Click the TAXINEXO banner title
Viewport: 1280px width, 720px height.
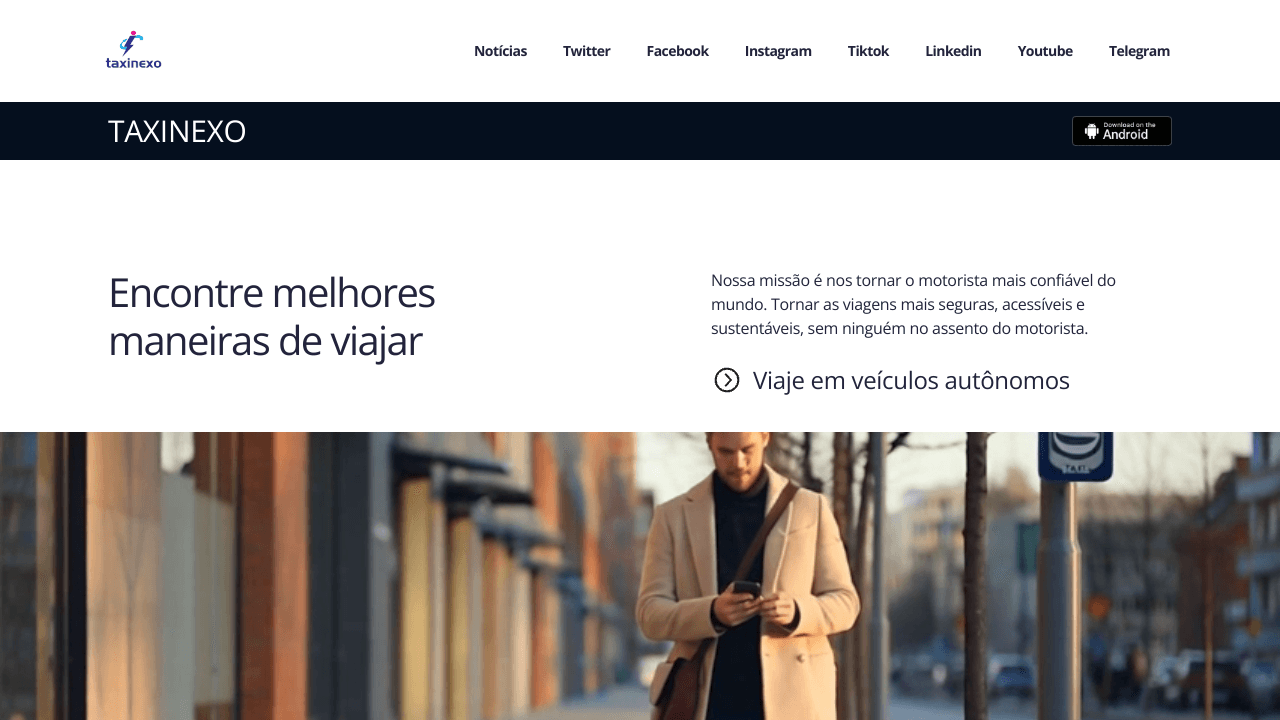coord(177,131)
